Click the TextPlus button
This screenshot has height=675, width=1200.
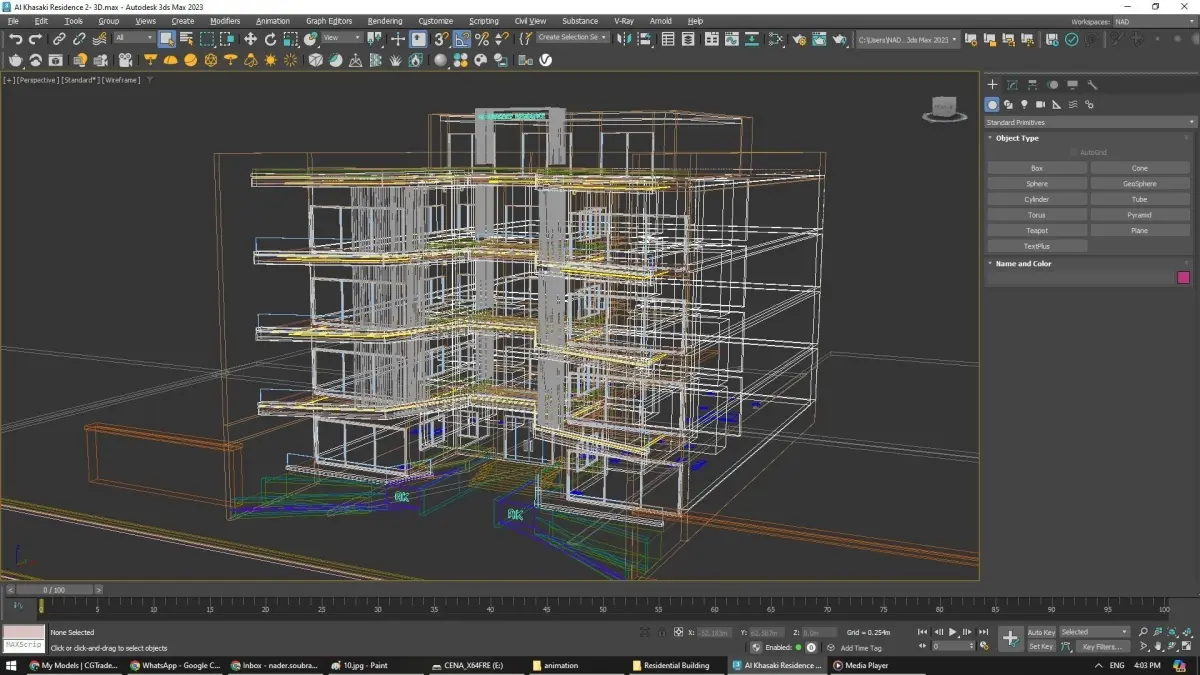tap(1037, 246)
